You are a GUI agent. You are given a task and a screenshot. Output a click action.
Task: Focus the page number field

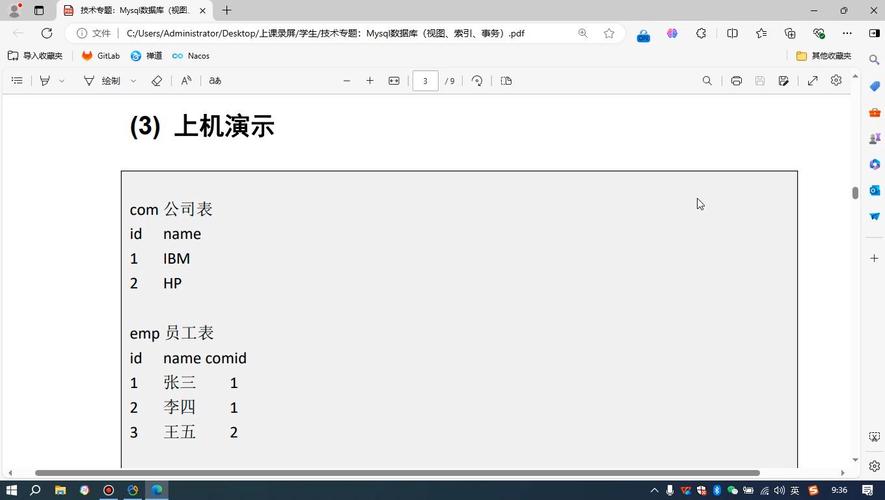tap(425, 81)
